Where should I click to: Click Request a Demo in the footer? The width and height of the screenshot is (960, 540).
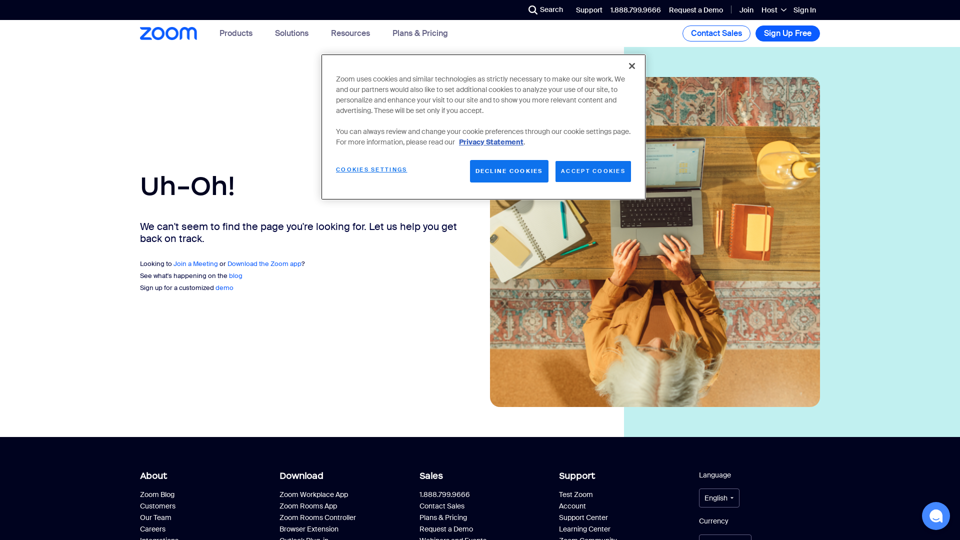click(446, 529)
